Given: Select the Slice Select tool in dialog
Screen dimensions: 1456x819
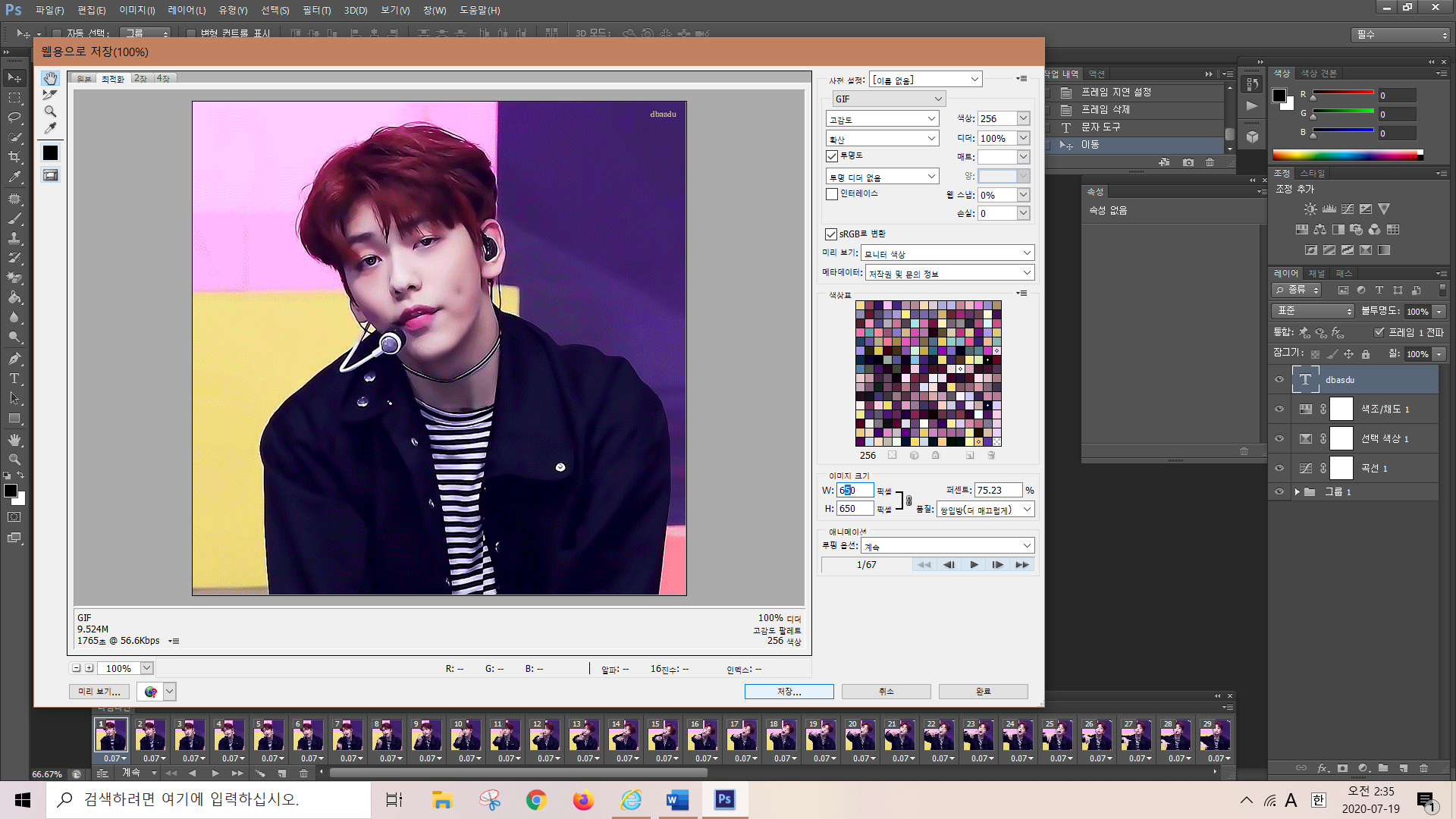Looking at the screenshot, I should [x=50, y=95].
